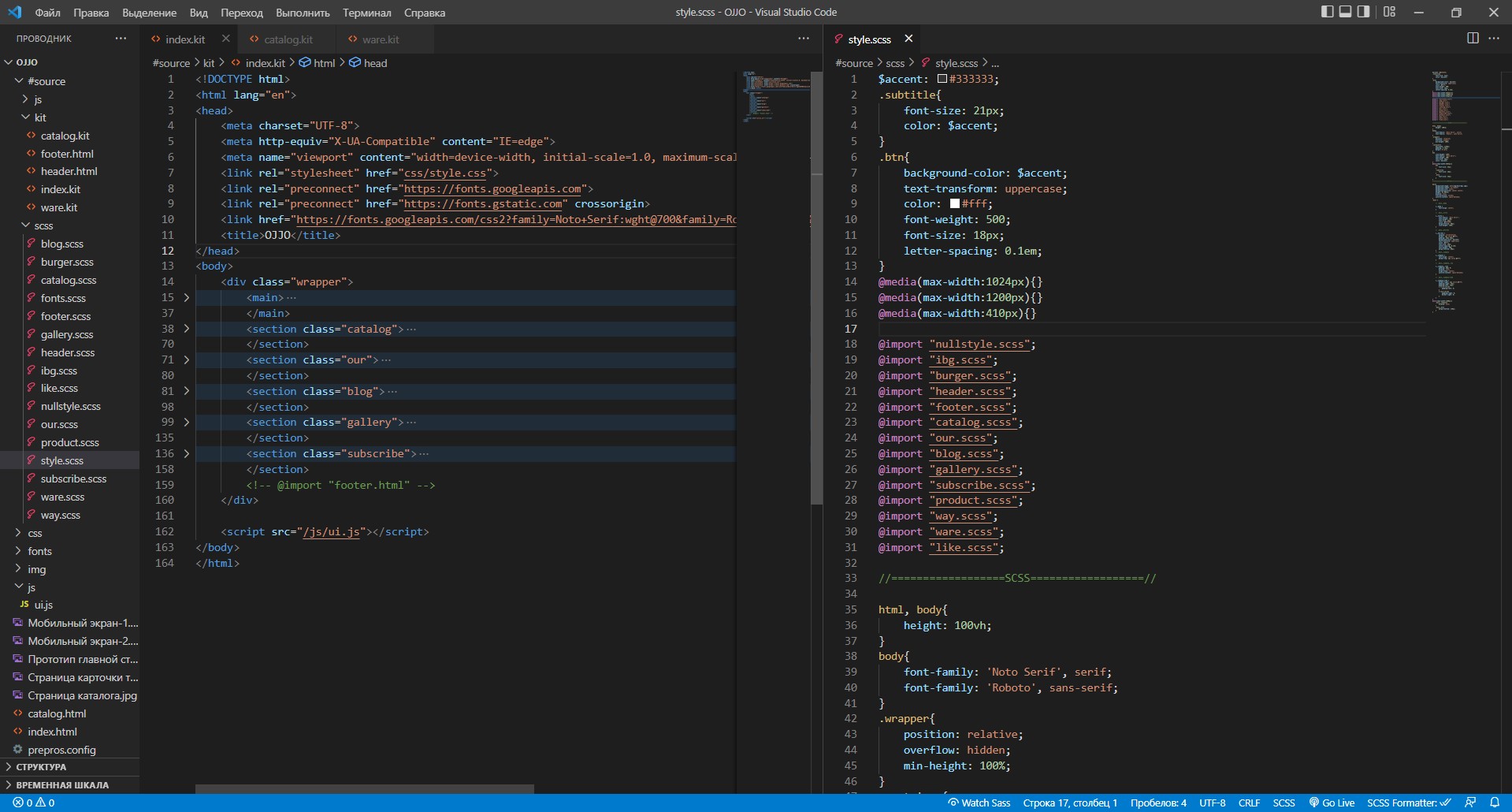The height and width of the screenshot is (812, 1512).
Task: Click the scss breadcrumb in style.scss editor
Action: point(895,63)
